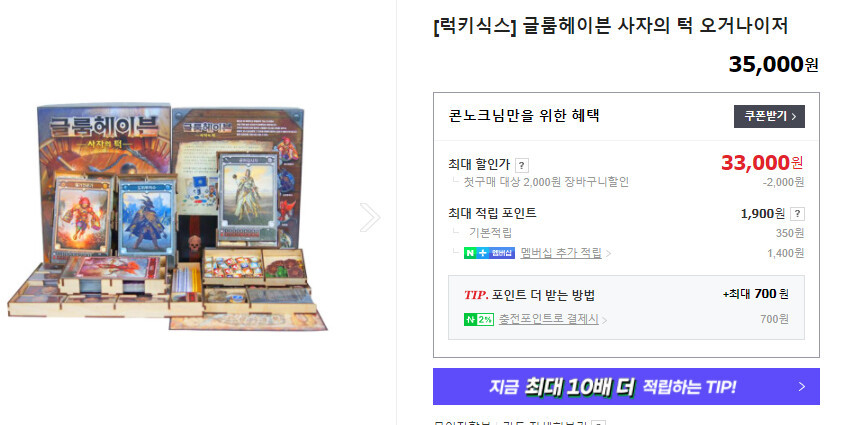Image resolution: width=854 pixels, height=425 pixels.
Task: Click the chevron inside 쿠폰받기 button
Action: (x=794, y=117)
